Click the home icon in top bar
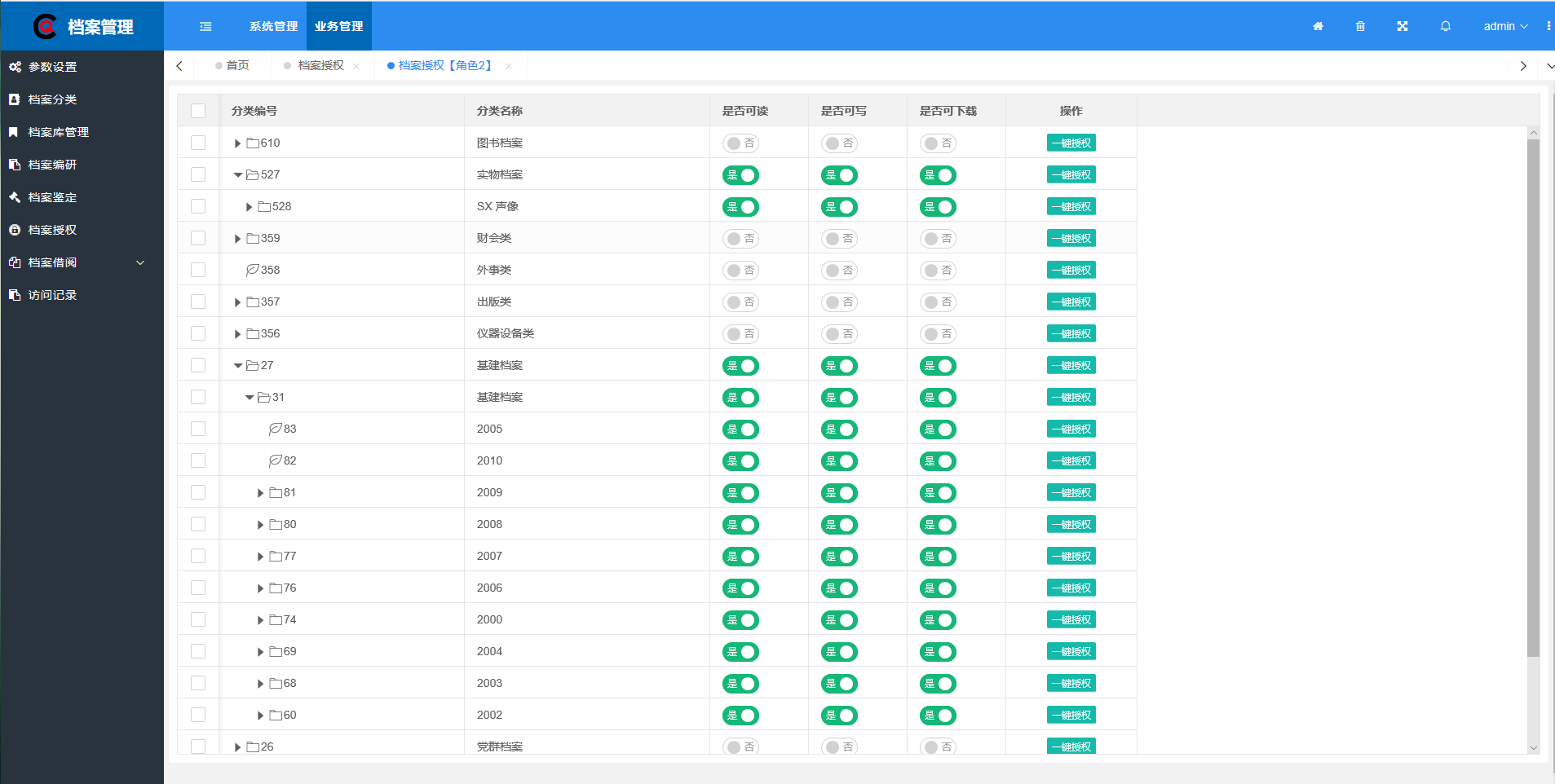 [1318, 26]
